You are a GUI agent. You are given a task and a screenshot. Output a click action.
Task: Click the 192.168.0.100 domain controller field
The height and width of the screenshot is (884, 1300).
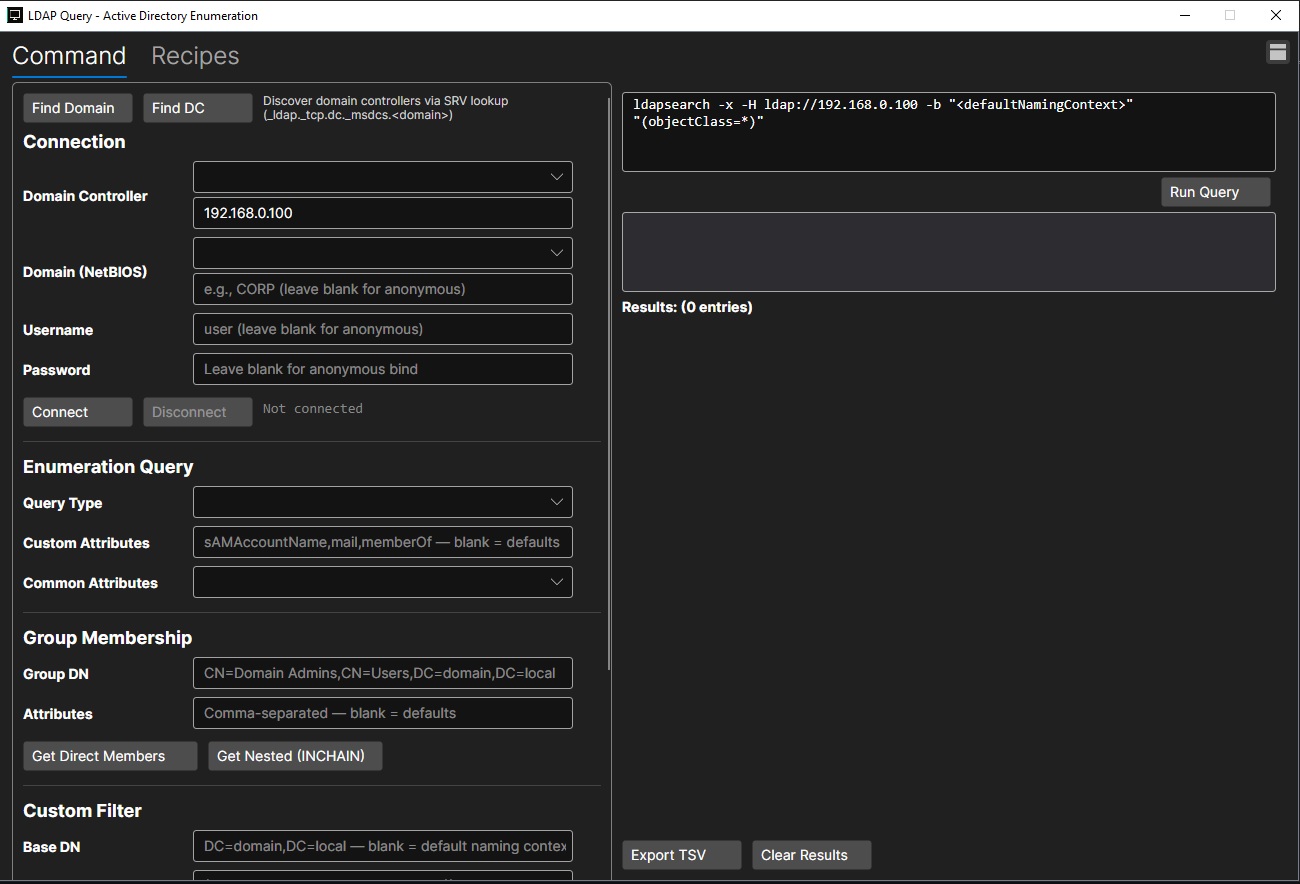coord(383,213)
